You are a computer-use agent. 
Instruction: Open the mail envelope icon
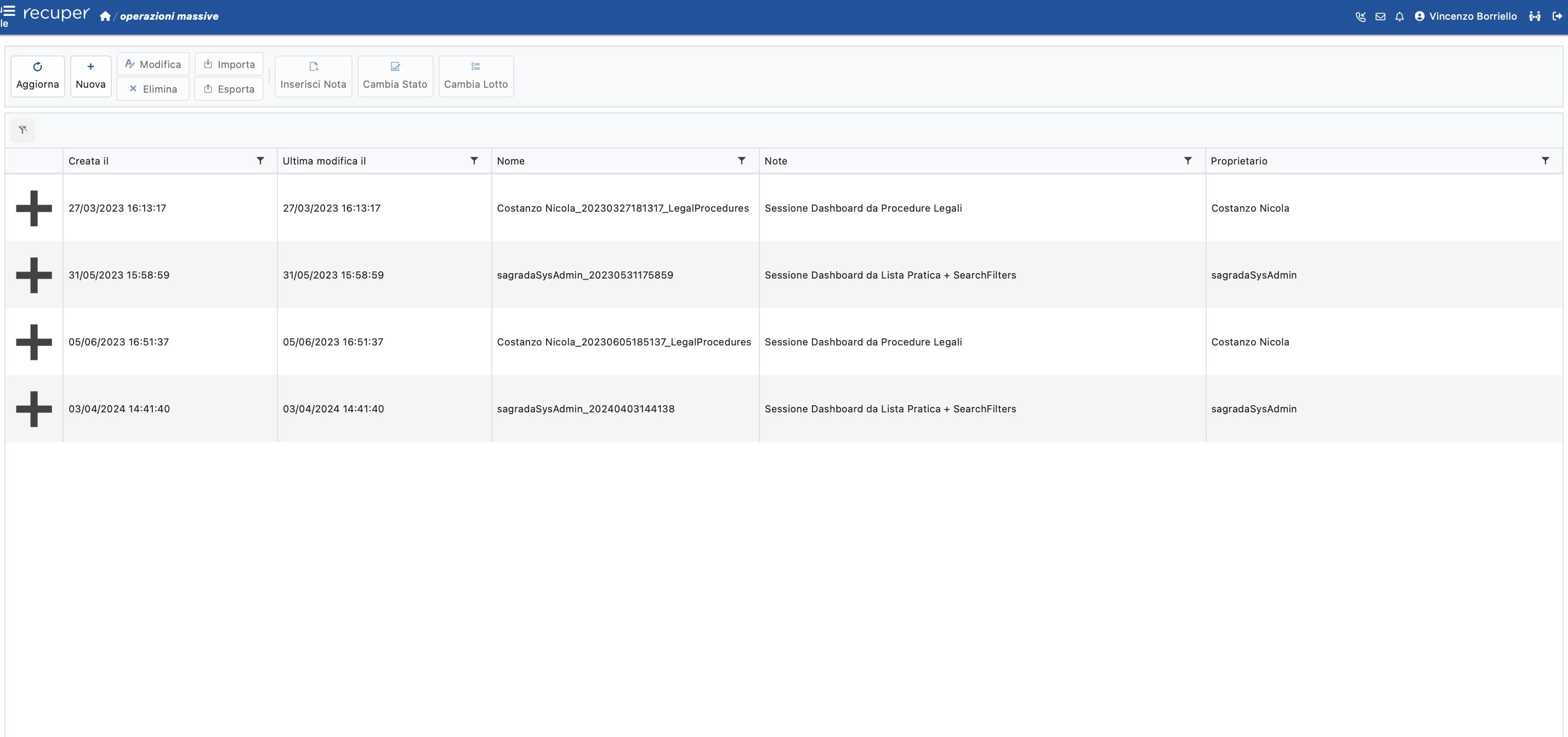point(1380,16)
